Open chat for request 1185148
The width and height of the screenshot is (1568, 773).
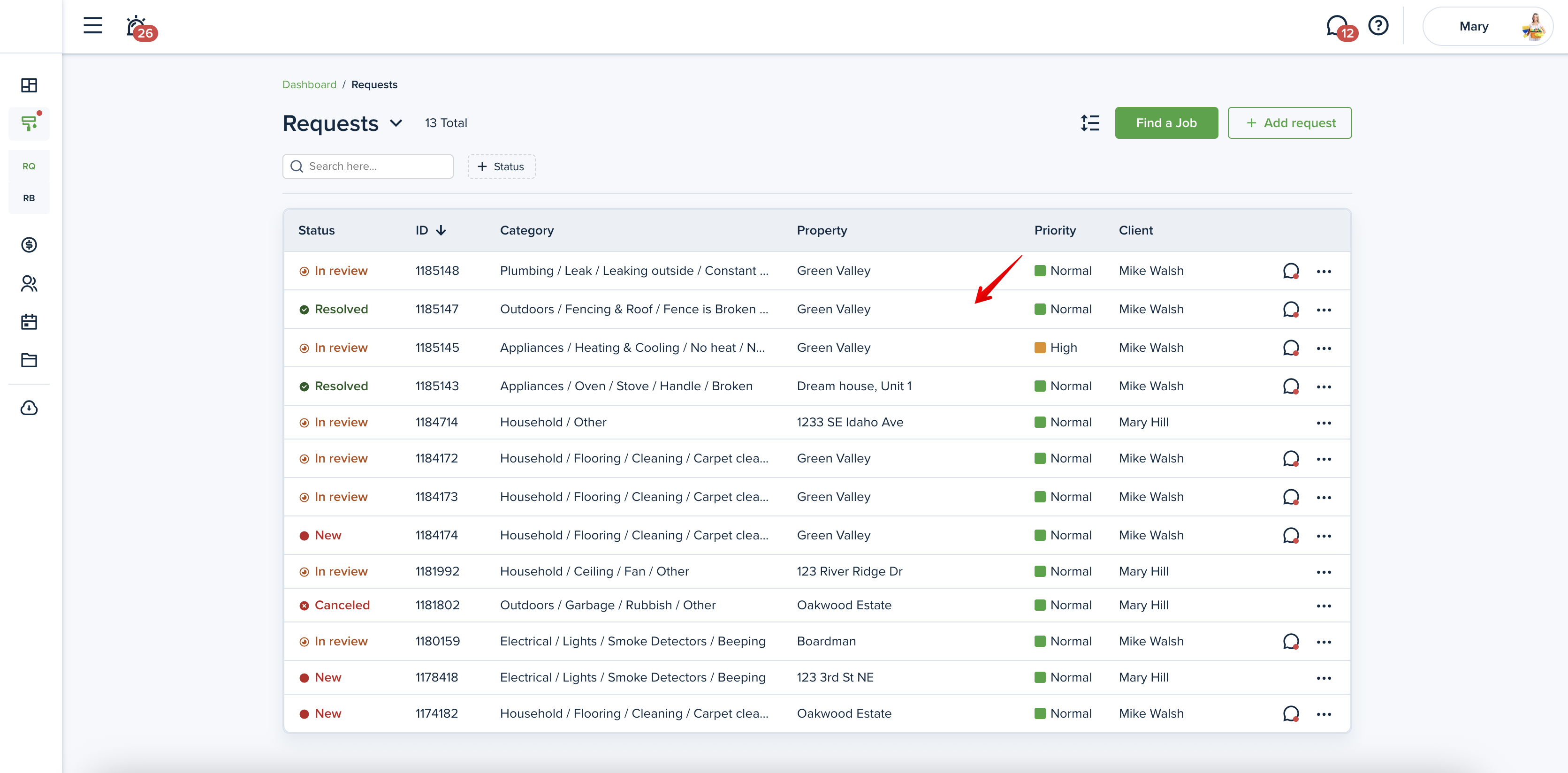[x=1290, y=271]
